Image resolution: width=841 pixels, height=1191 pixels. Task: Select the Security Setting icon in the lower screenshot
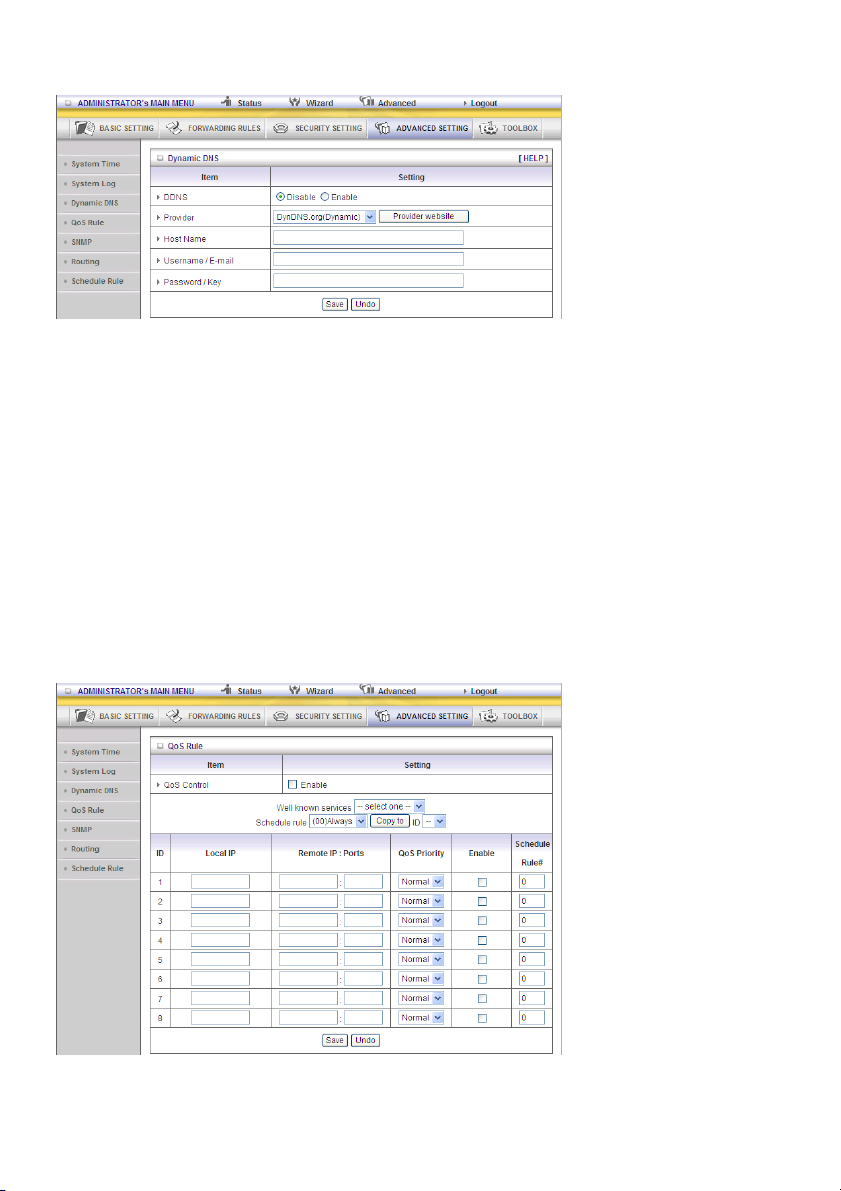(280, 716)
